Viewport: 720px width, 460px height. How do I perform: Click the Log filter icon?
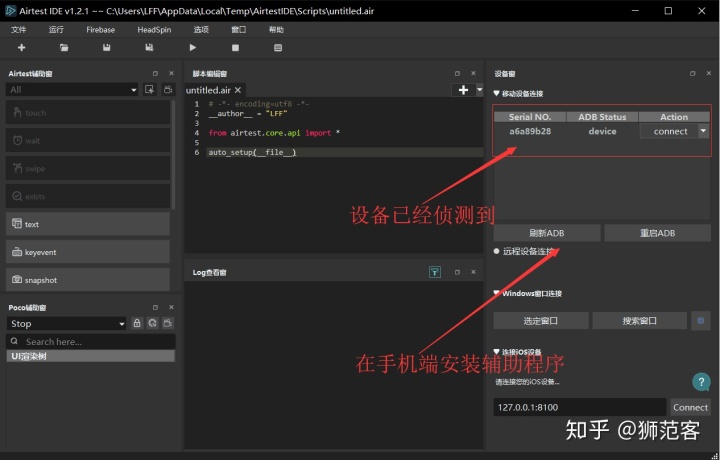click(x=434, y=272)
